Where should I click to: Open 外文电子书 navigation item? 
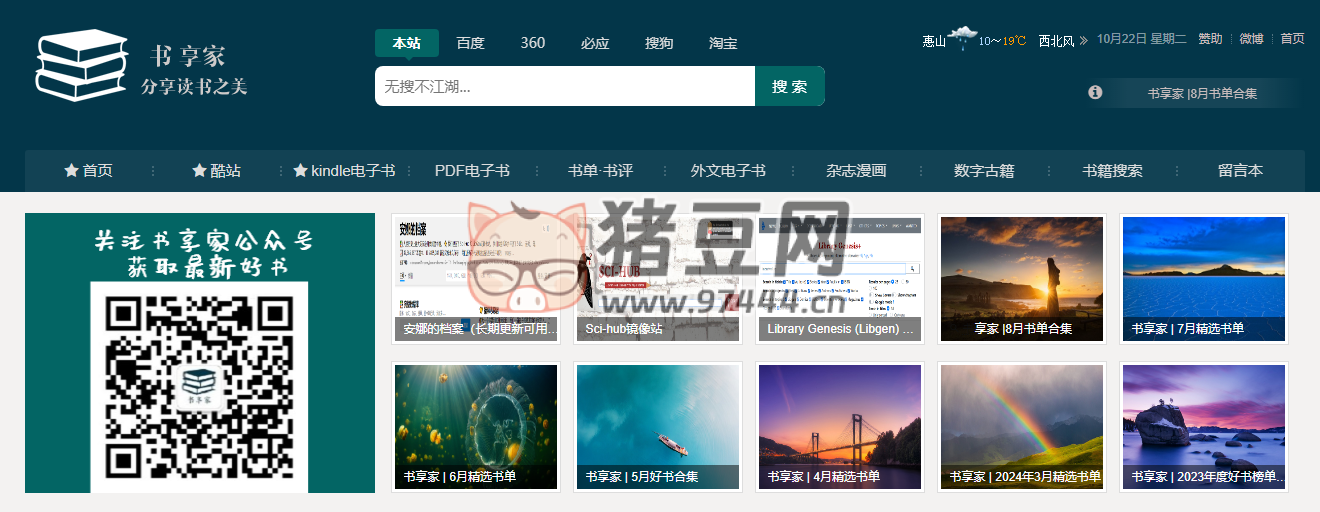pos(728,171)
